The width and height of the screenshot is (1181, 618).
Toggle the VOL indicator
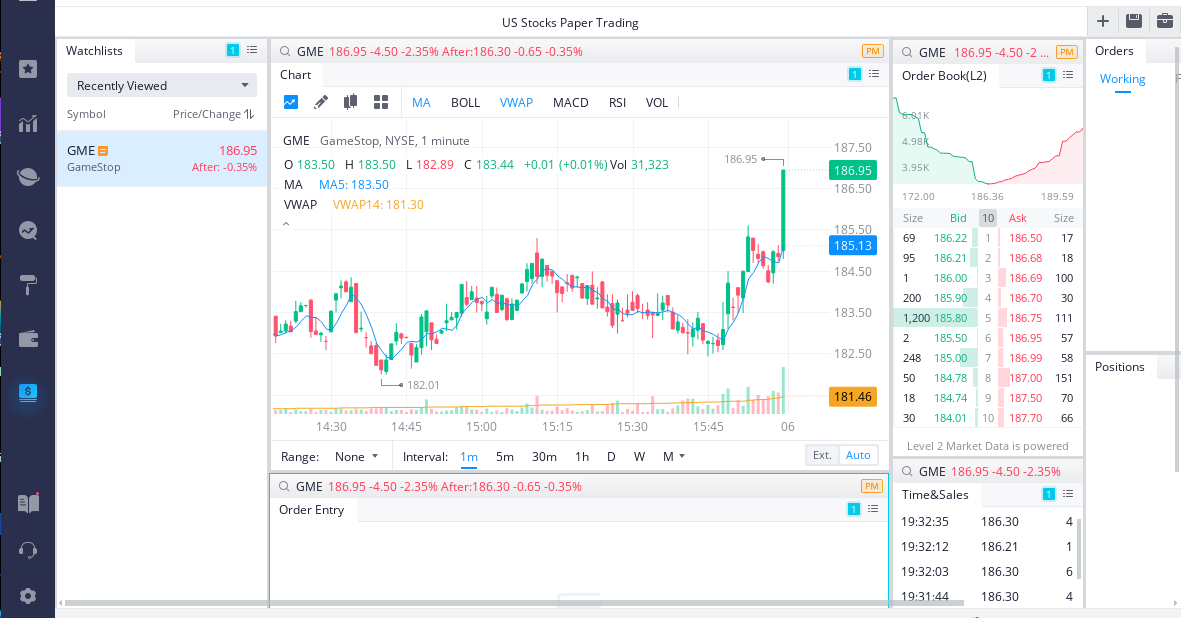coord(657,102)
